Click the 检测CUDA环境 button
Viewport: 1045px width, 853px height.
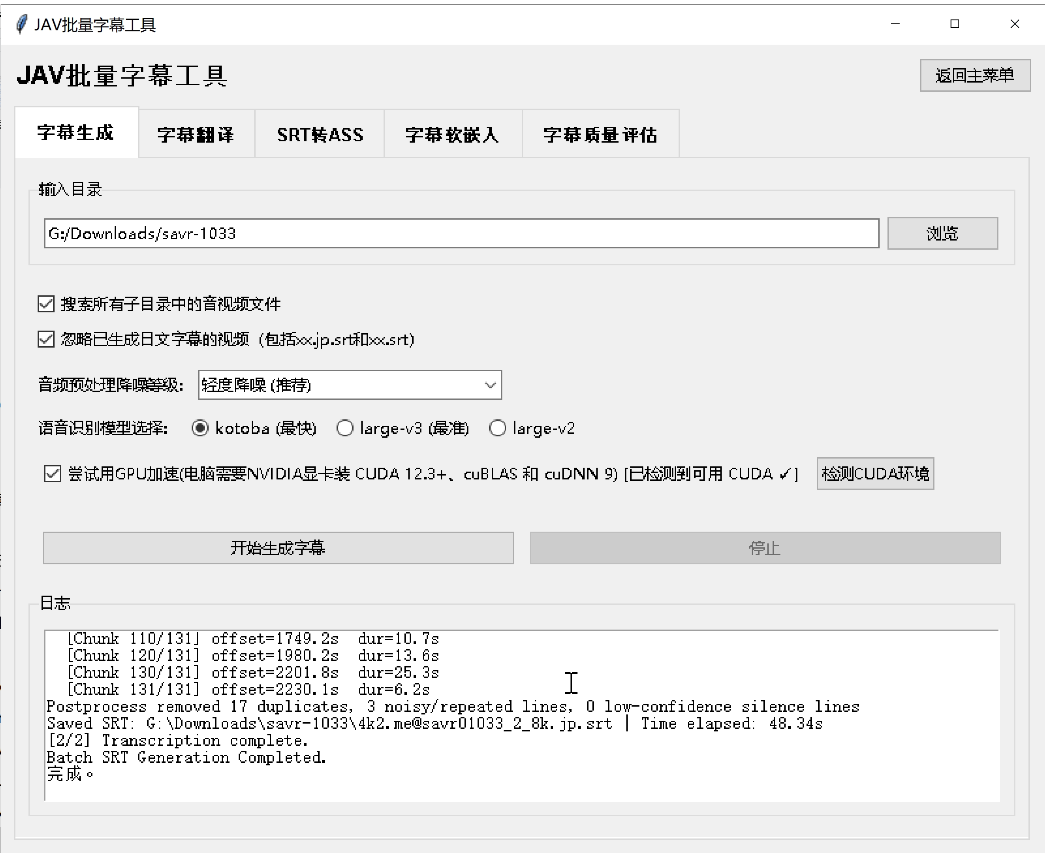875,474
